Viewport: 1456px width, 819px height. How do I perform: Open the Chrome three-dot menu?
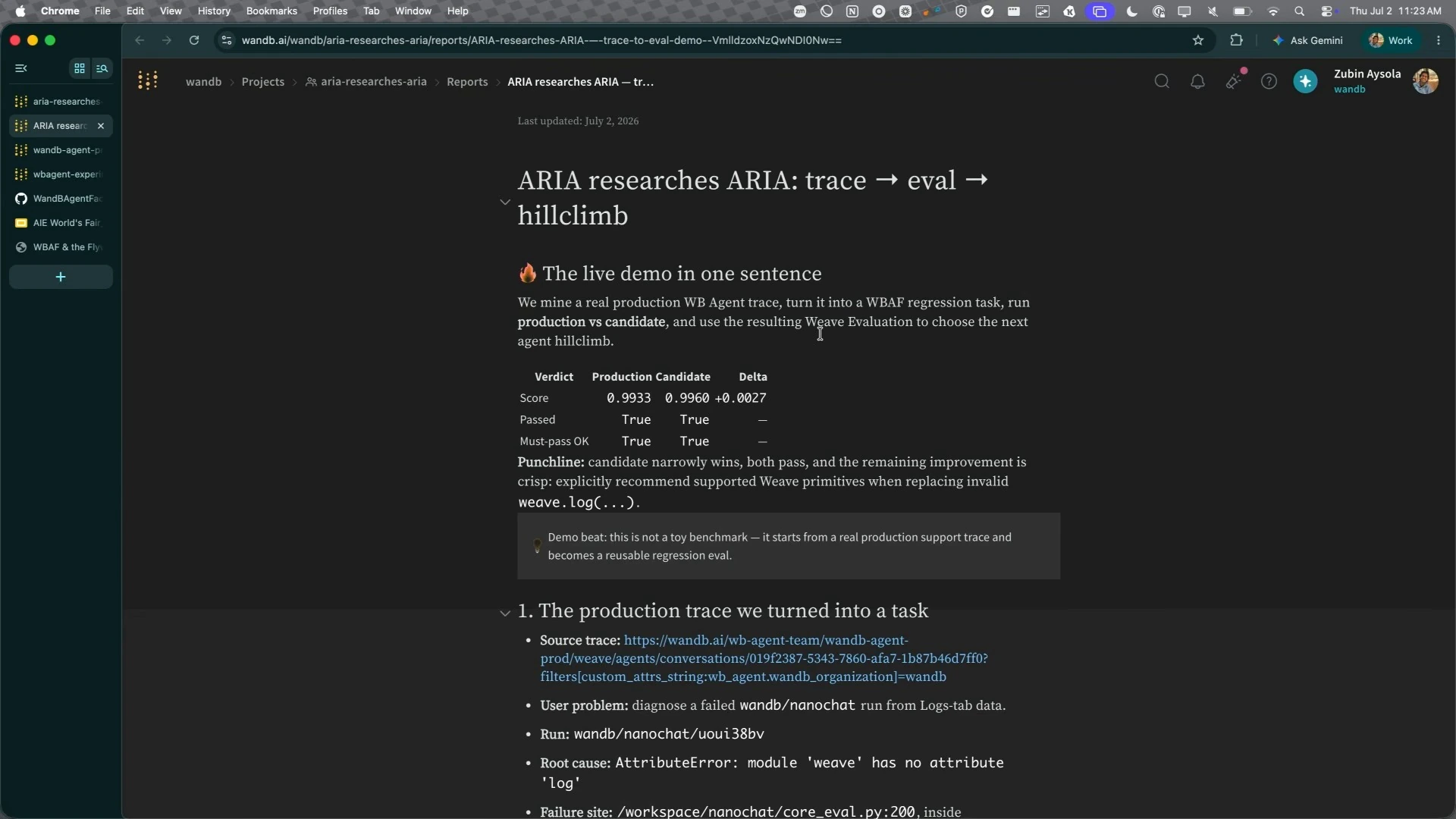click(x=1439, y=40)
